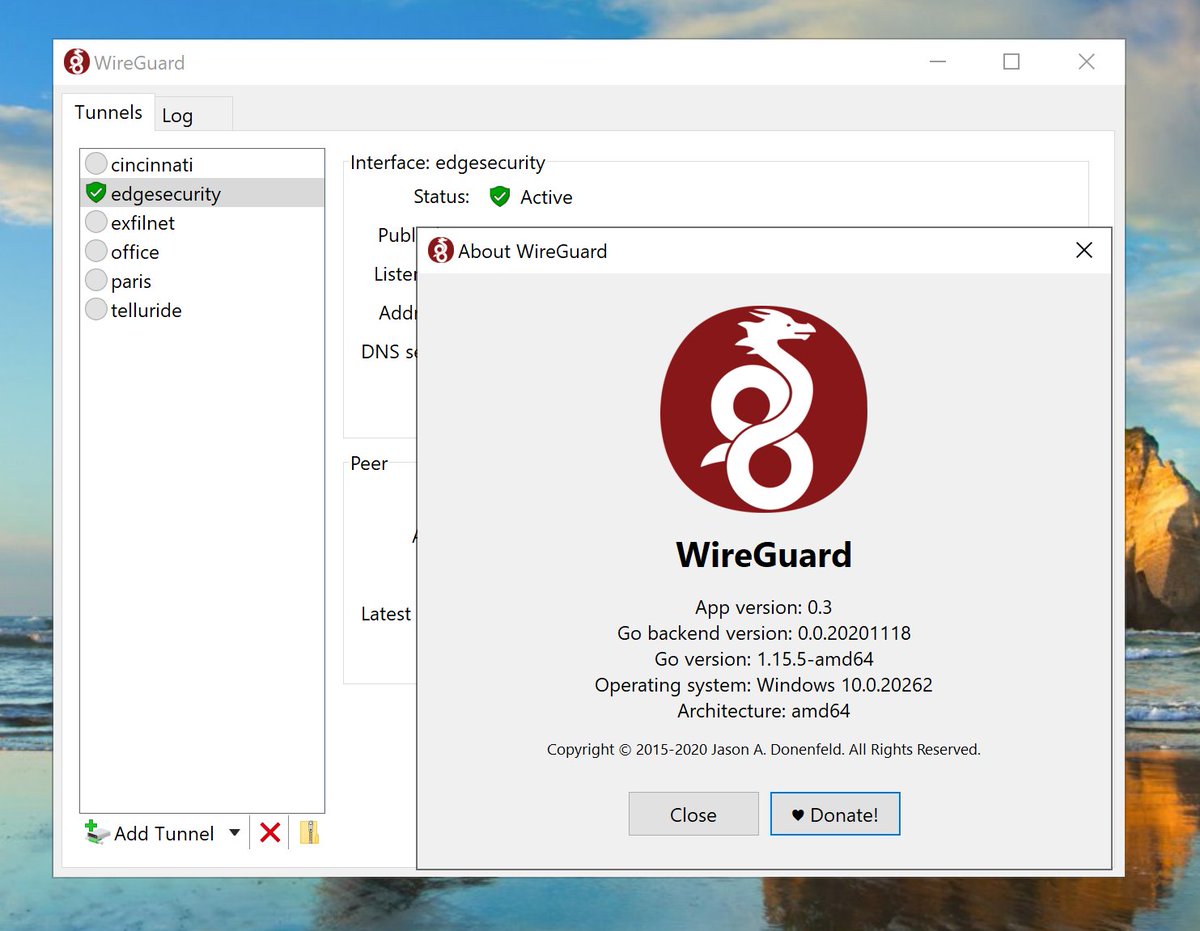Click the Architecture: amd64 text
1200x931 pixels.
coord(764,711)
